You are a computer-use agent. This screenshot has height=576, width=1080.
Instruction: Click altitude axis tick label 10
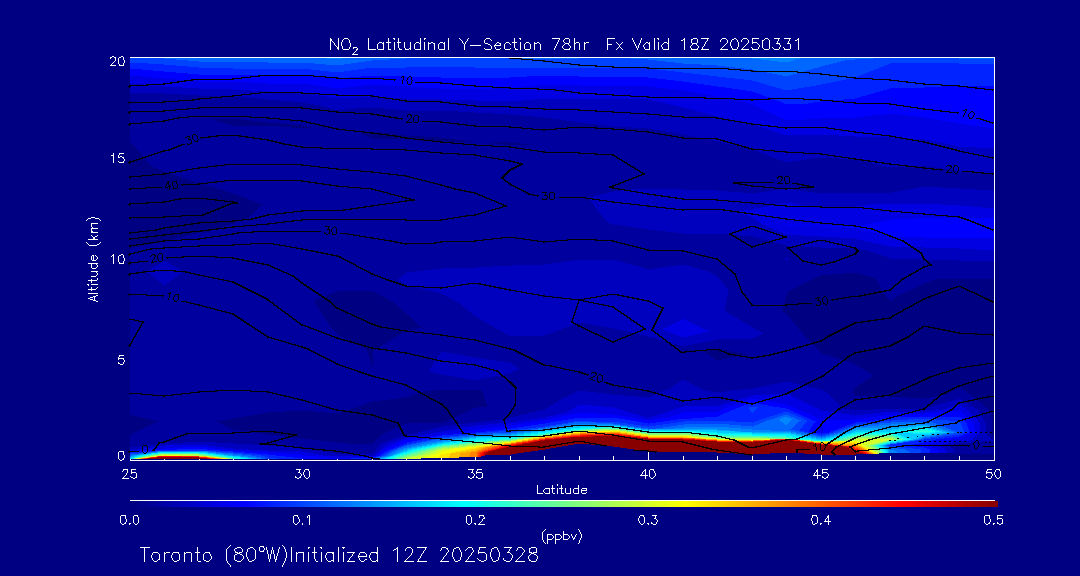[117, 259]
